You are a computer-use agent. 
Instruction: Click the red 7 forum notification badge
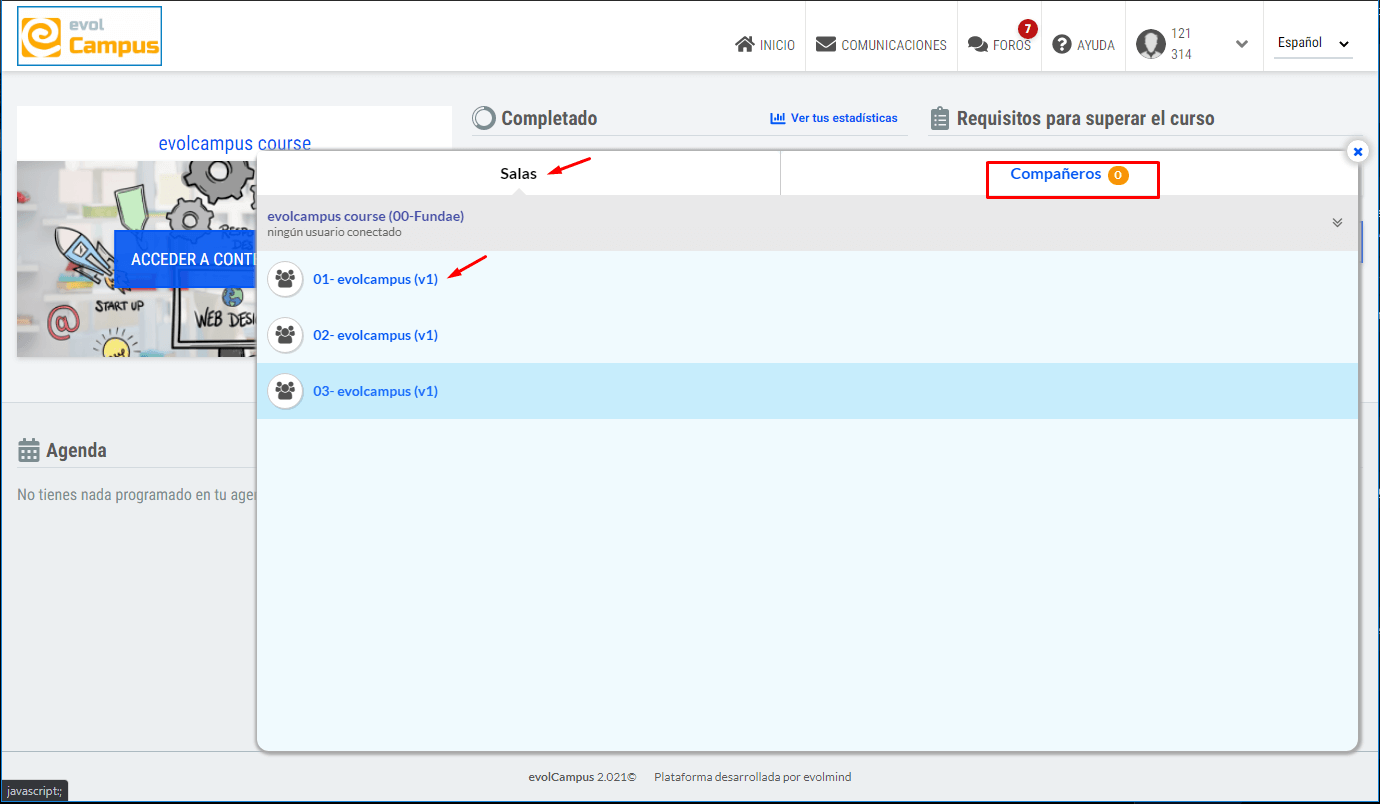click(1027, 28)
